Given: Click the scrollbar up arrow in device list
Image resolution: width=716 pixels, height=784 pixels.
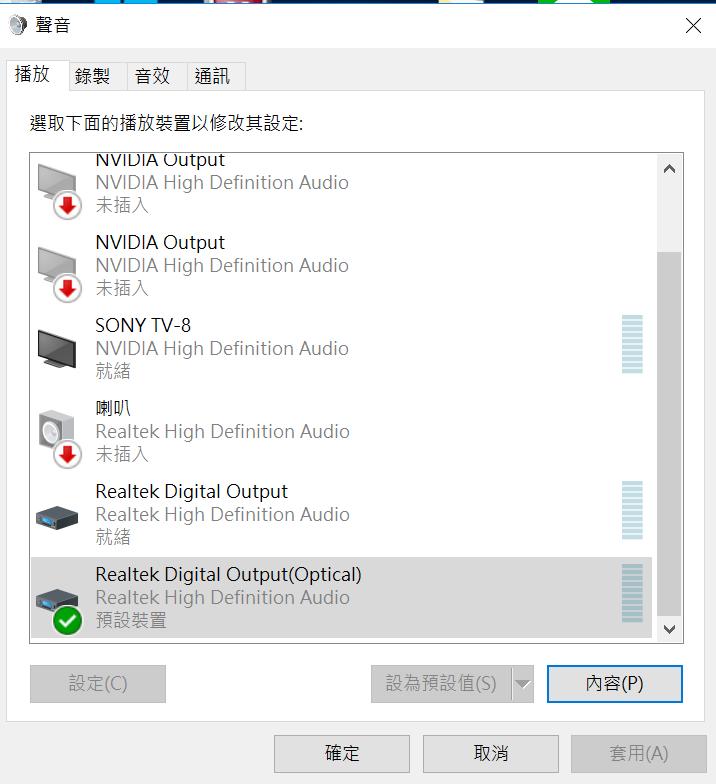Looking at the screenshot, I should pyautogui.click(x=670, y=169).
